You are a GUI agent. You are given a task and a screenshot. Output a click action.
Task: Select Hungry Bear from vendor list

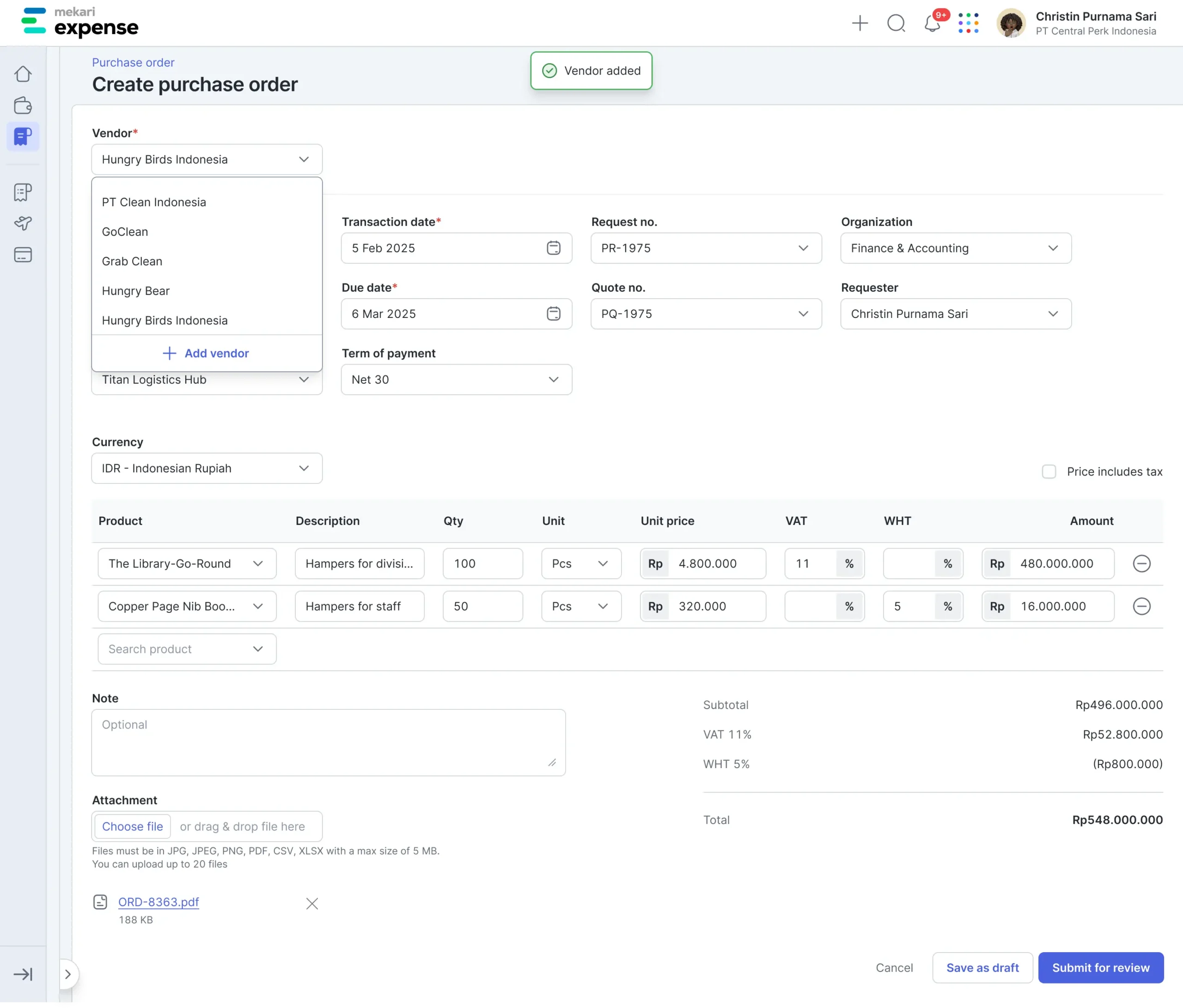click(x=207, y=291)
